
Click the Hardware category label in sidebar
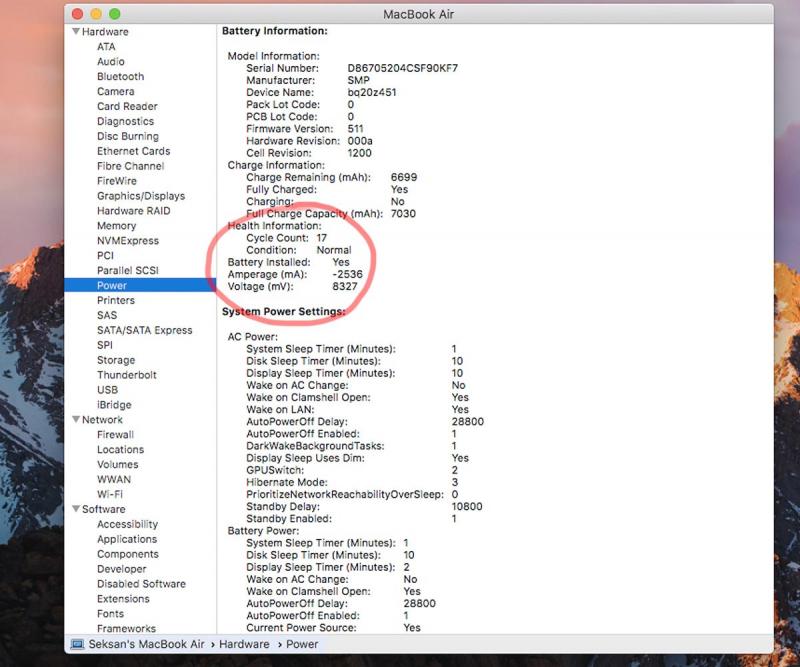pos(105,32)
